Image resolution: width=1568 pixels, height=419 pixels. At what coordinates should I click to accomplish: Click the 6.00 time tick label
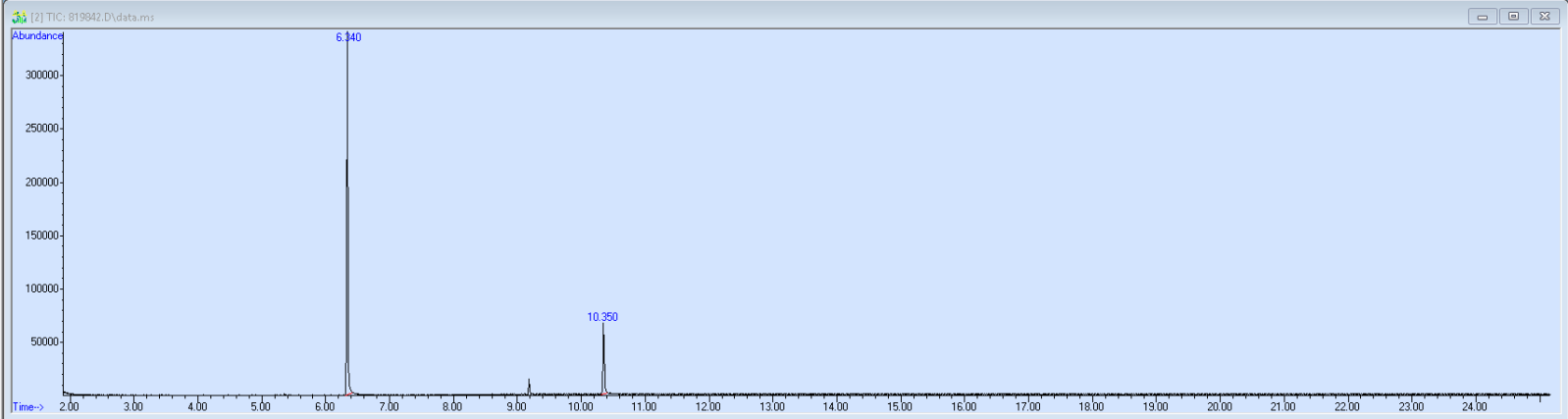click(x=325, y=406)
